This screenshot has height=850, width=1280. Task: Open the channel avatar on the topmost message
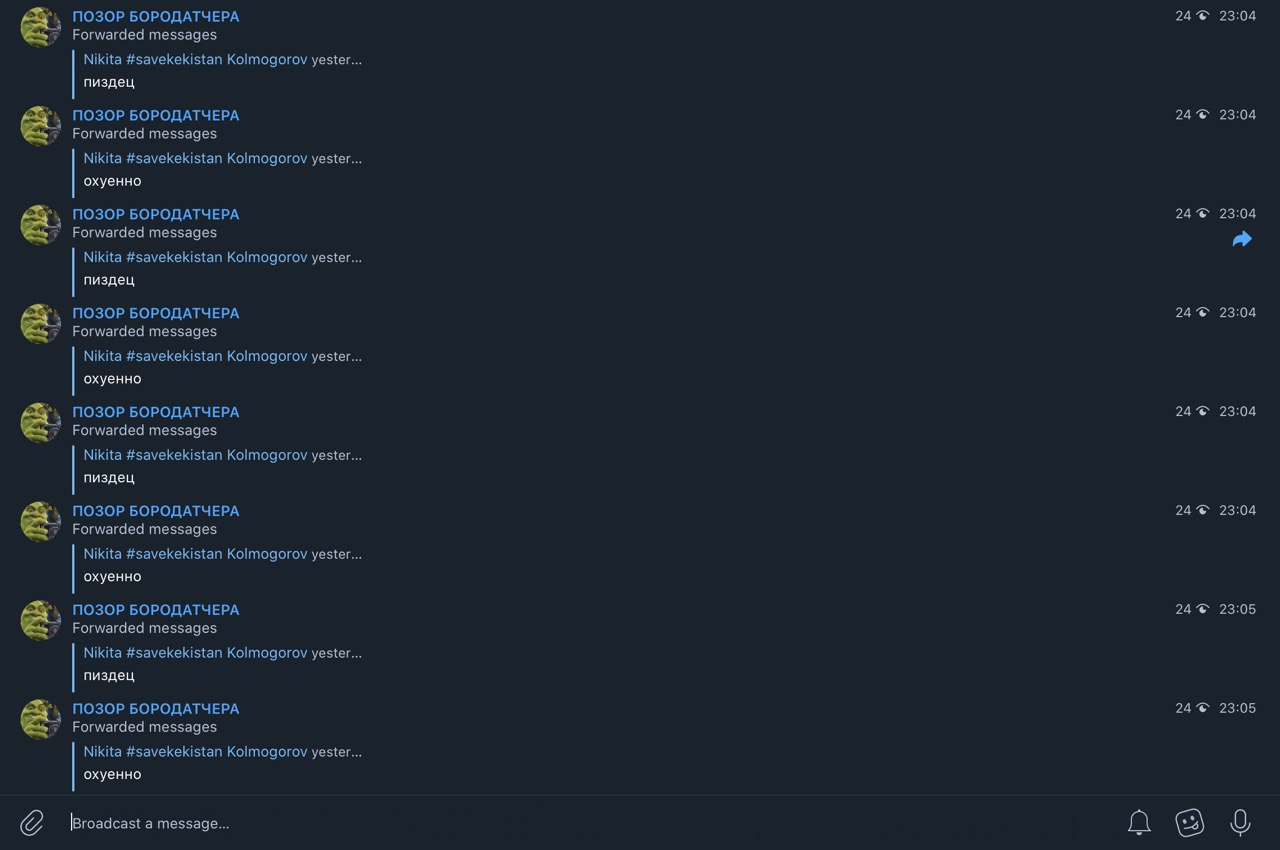[x=41, y=27]
